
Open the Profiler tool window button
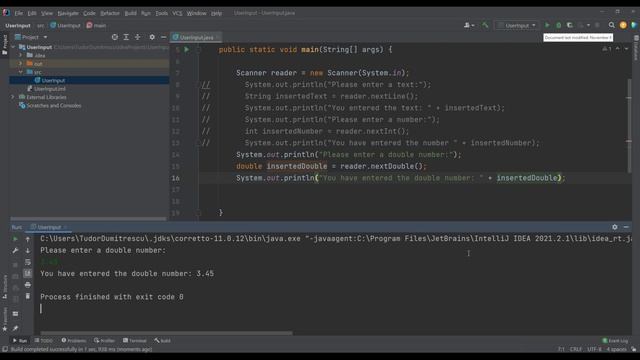(x=104, y=340)
